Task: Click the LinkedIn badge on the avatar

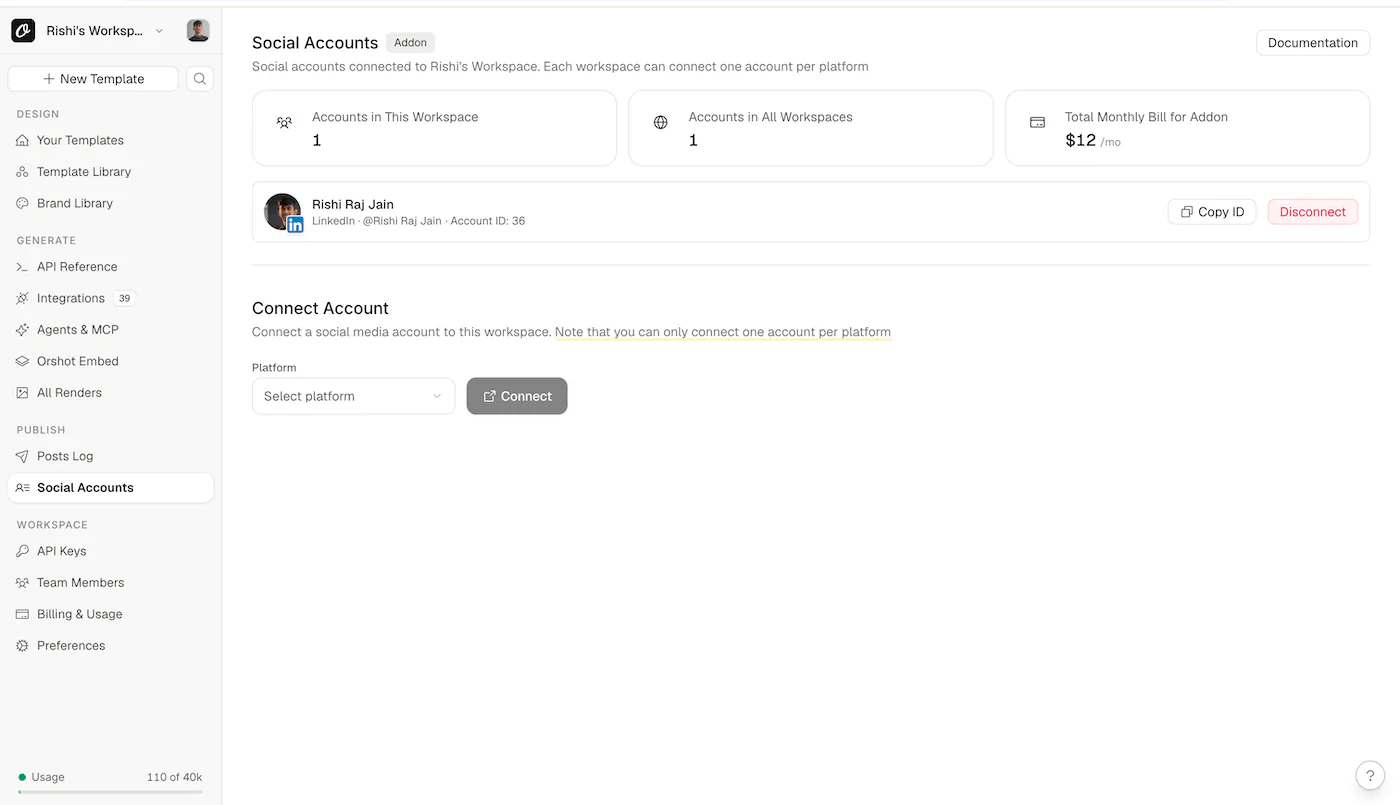Action: 295,225
